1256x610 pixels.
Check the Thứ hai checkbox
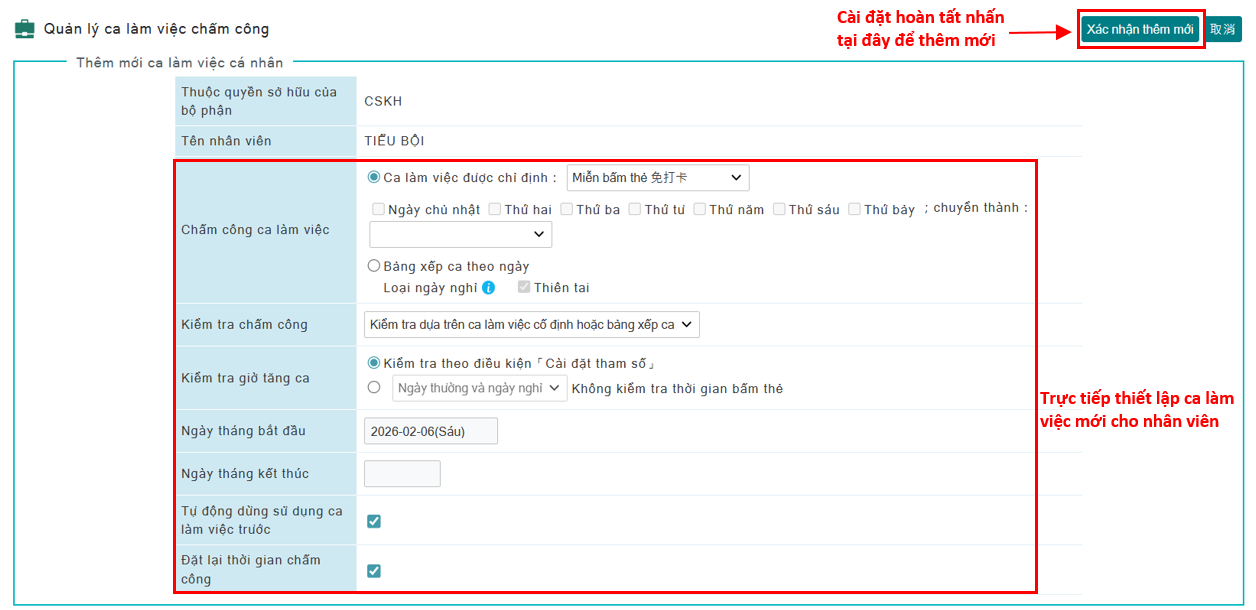point(495,210)
